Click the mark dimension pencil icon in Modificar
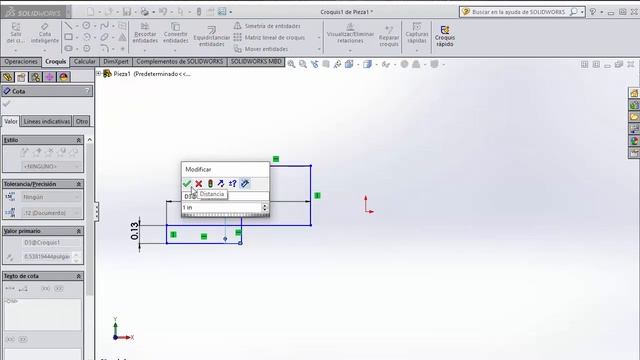The height and width of the screenshot is (360, 640). pyautogui.click(x=244, y=184)
